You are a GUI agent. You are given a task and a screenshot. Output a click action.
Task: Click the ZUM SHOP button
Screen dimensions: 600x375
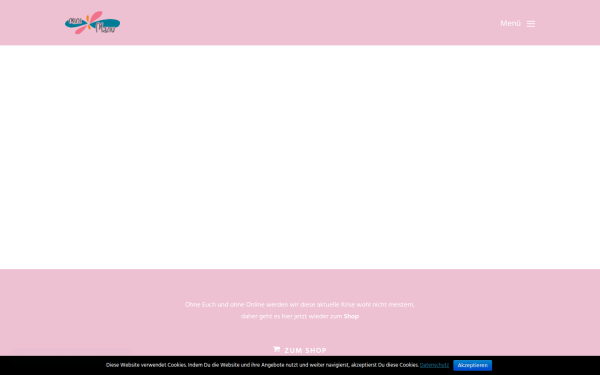tap(300, 350)
